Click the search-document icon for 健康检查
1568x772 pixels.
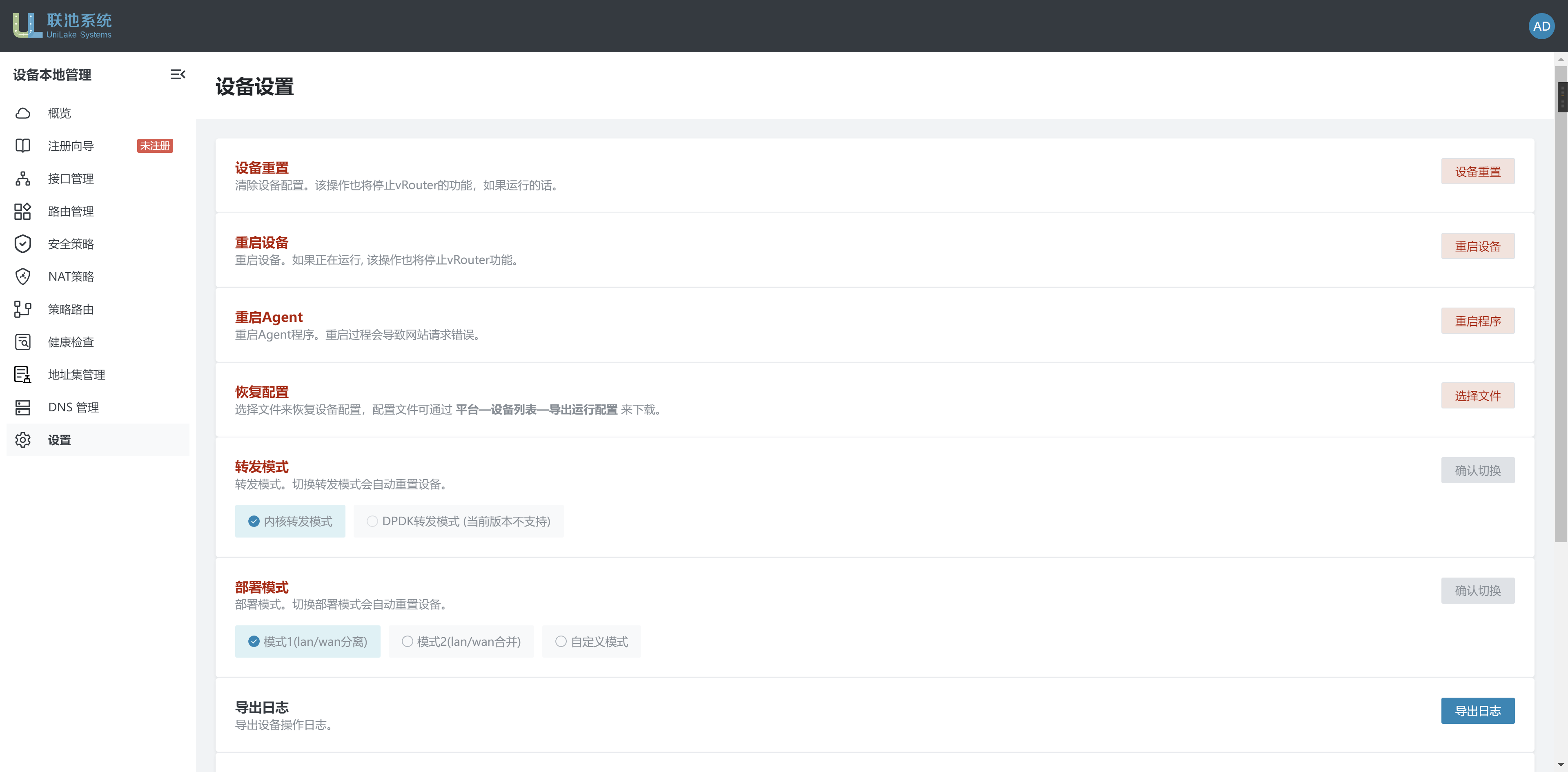22,341
